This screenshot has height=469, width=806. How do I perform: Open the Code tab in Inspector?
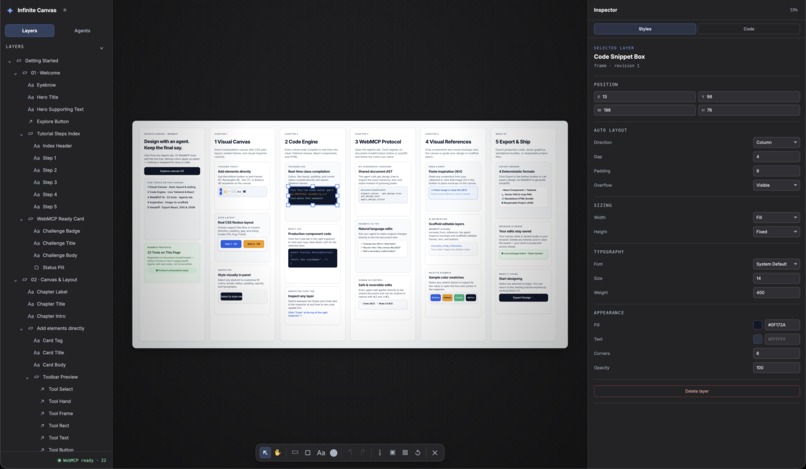(x=749, y=29)
